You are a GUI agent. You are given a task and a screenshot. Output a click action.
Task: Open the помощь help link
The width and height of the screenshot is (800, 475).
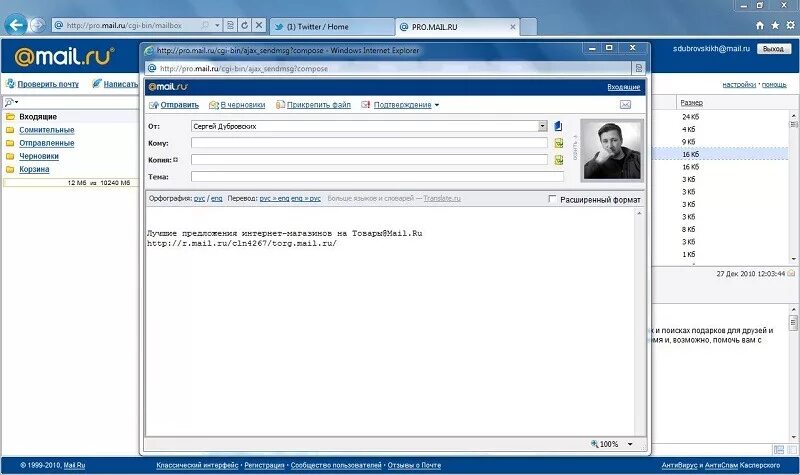pos(774,85)
